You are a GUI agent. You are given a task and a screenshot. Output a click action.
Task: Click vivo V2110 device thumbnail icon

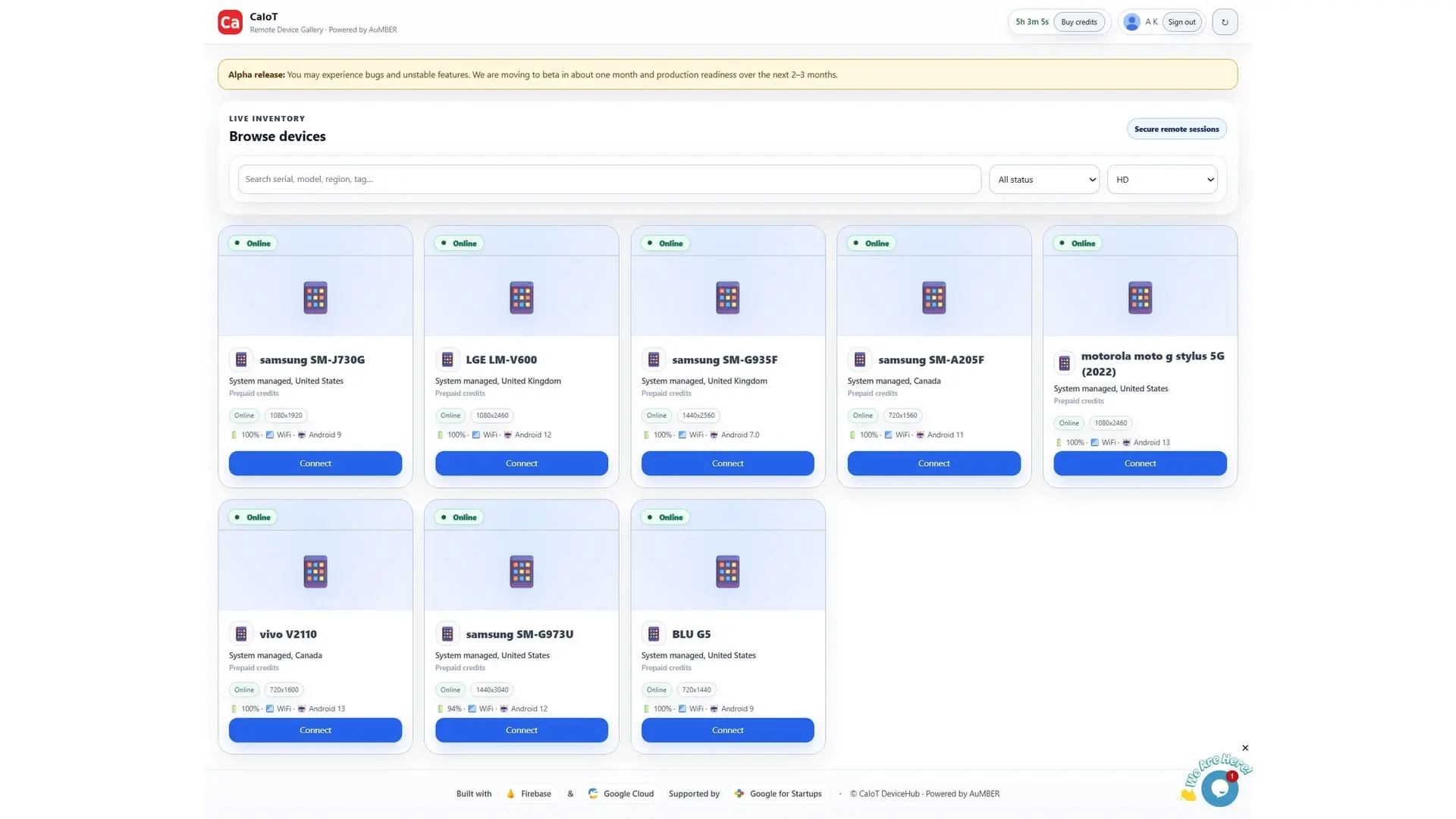(x=315, y=572)
